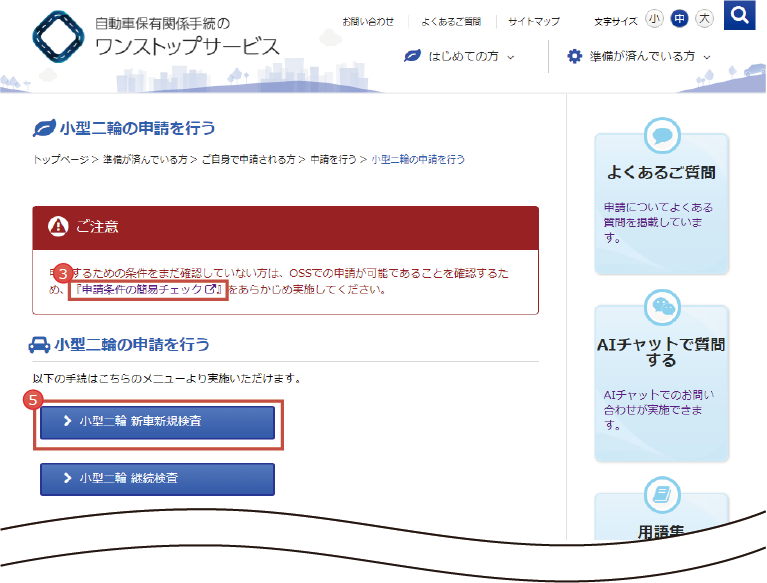Click the gear icon beside 準備が済んでいる方

[x=574, y=56]
